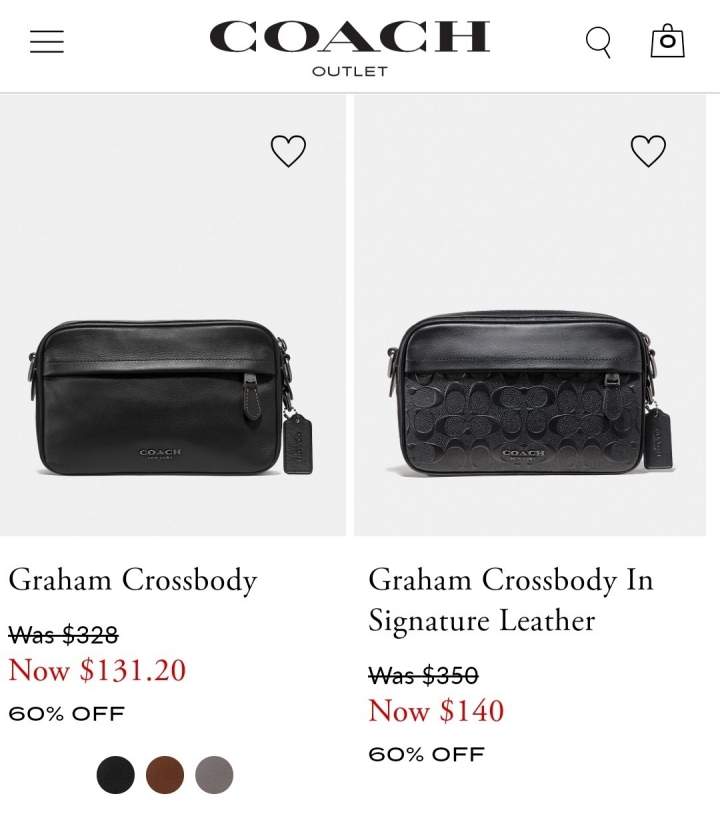Screen dimensions: 720x820
Task: Click the Was $328 original price
Action: coord(63,635)
